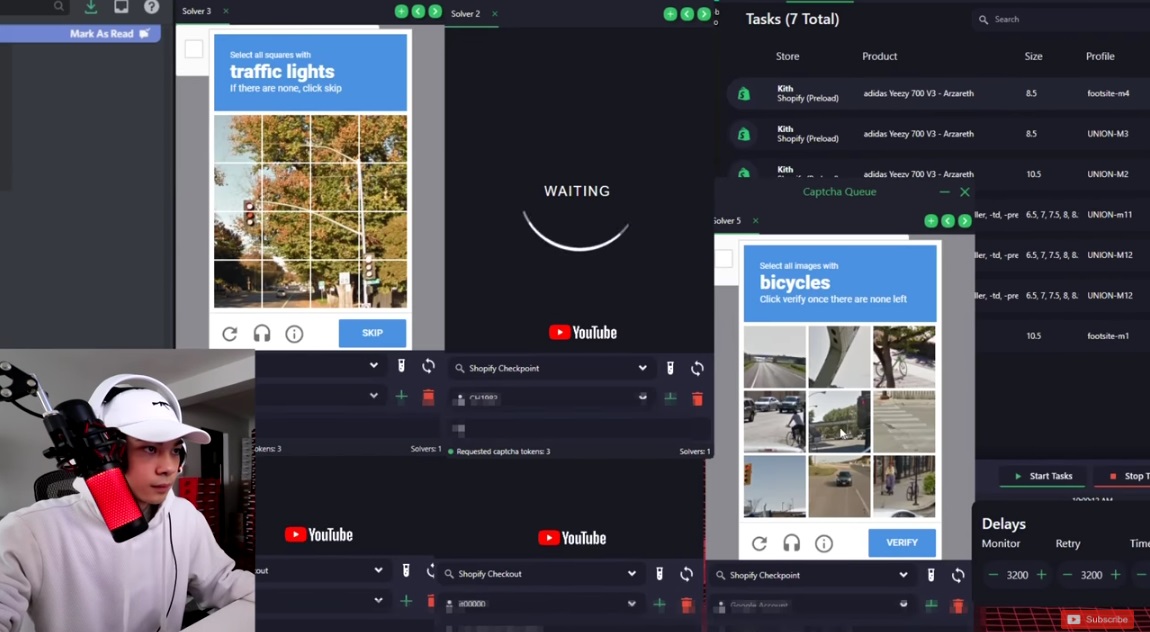Click the green back arrow in Captcha Queue window
Viewport: 1150px width, 632px height.
coord(948,221)
